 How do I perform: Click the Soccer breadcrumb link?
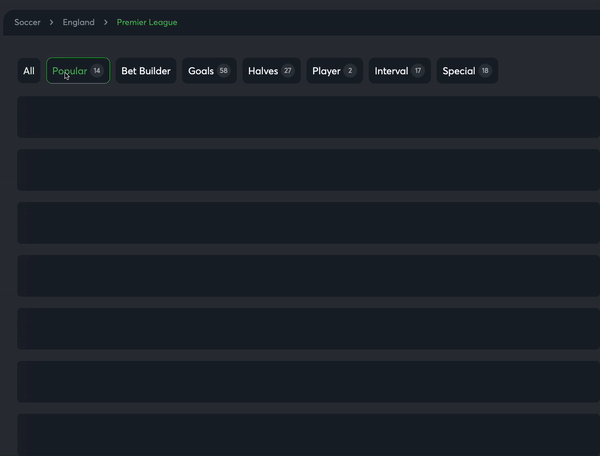pyautogui.click(x=27, y=22)
